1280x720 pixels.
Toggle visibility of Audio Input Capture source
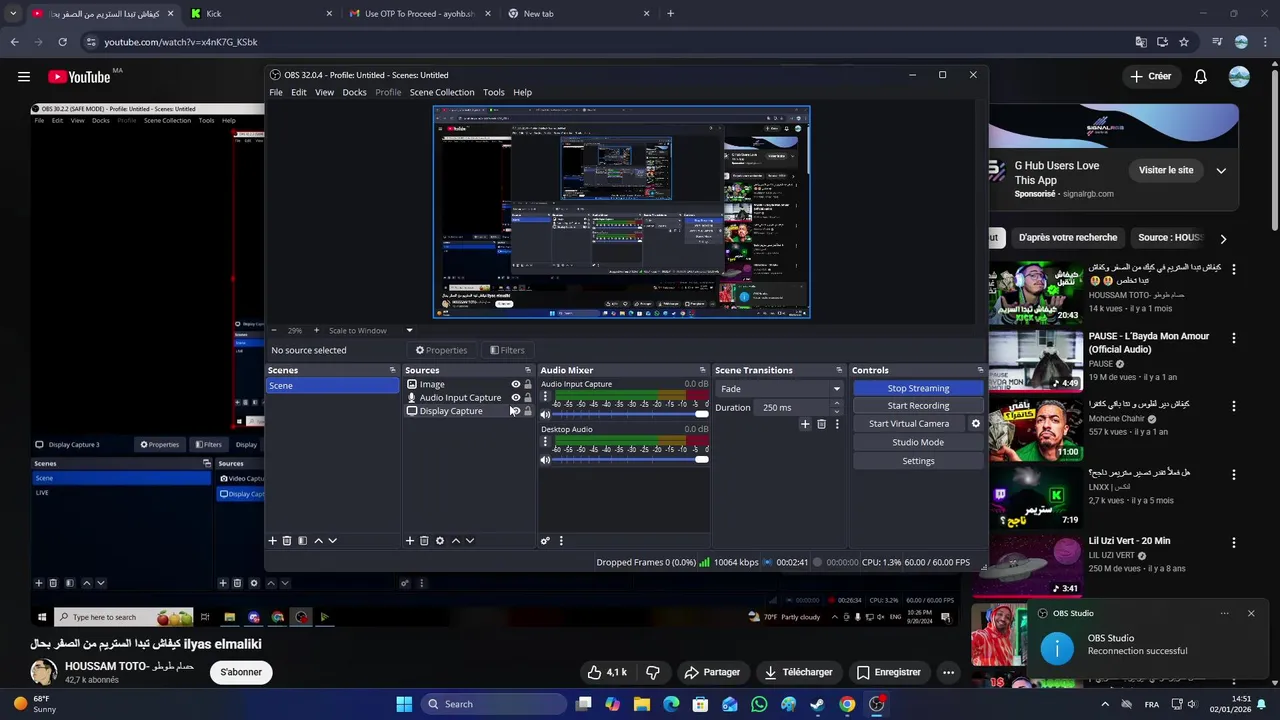pyautogui.click(x=516, y=398)
